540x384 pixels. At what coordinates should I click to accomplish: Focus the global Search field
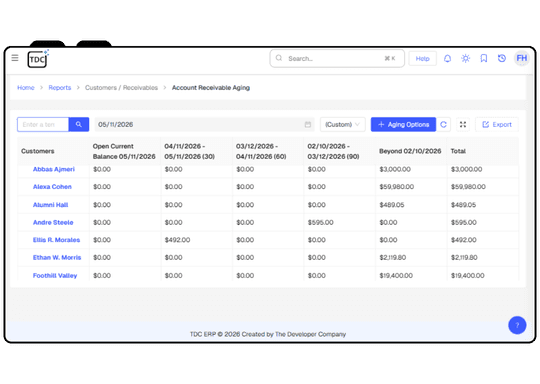337,59
